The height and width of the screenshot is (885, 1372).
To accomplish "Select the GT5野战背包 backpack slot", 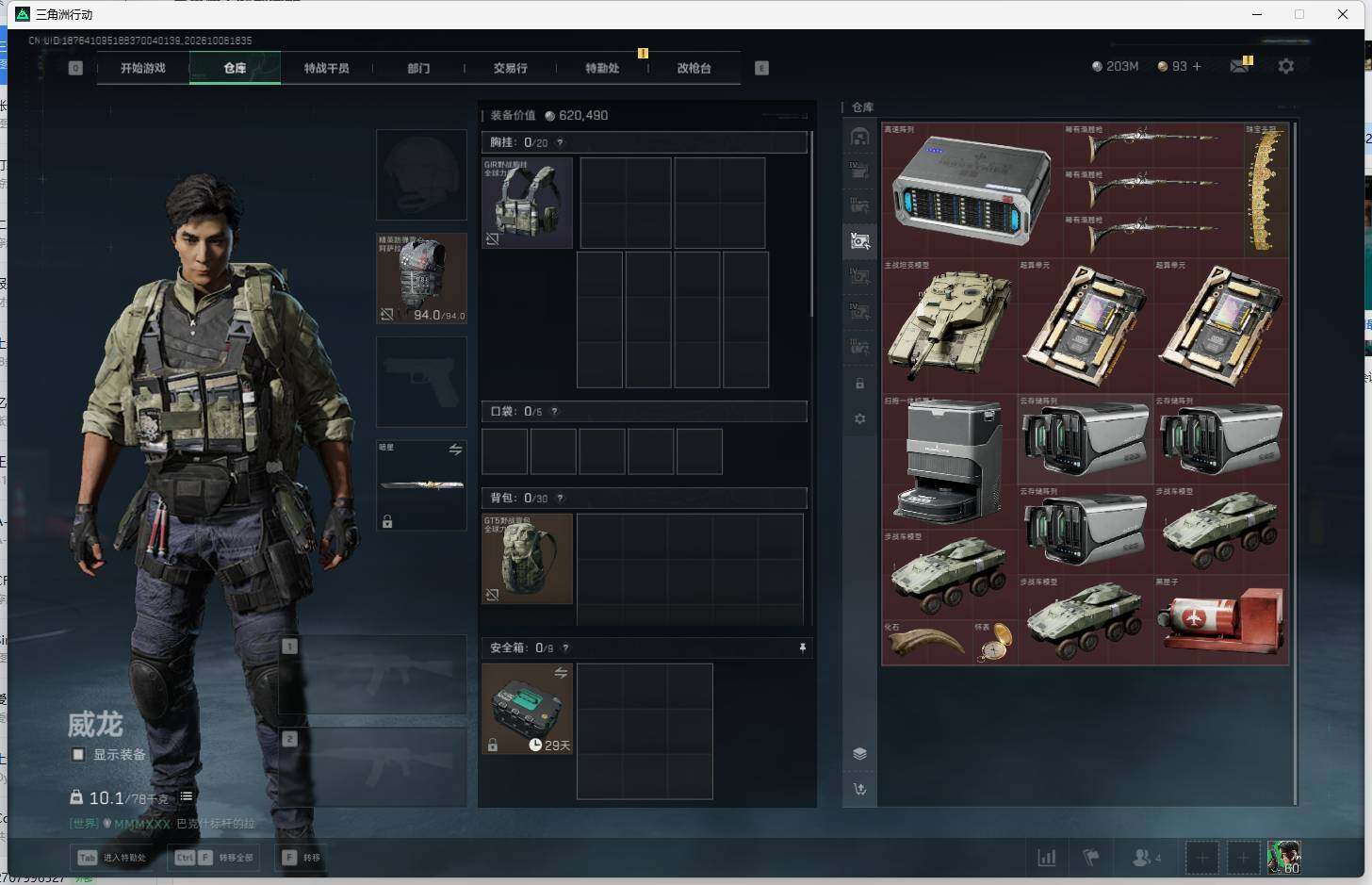I will tap(527, 559).
